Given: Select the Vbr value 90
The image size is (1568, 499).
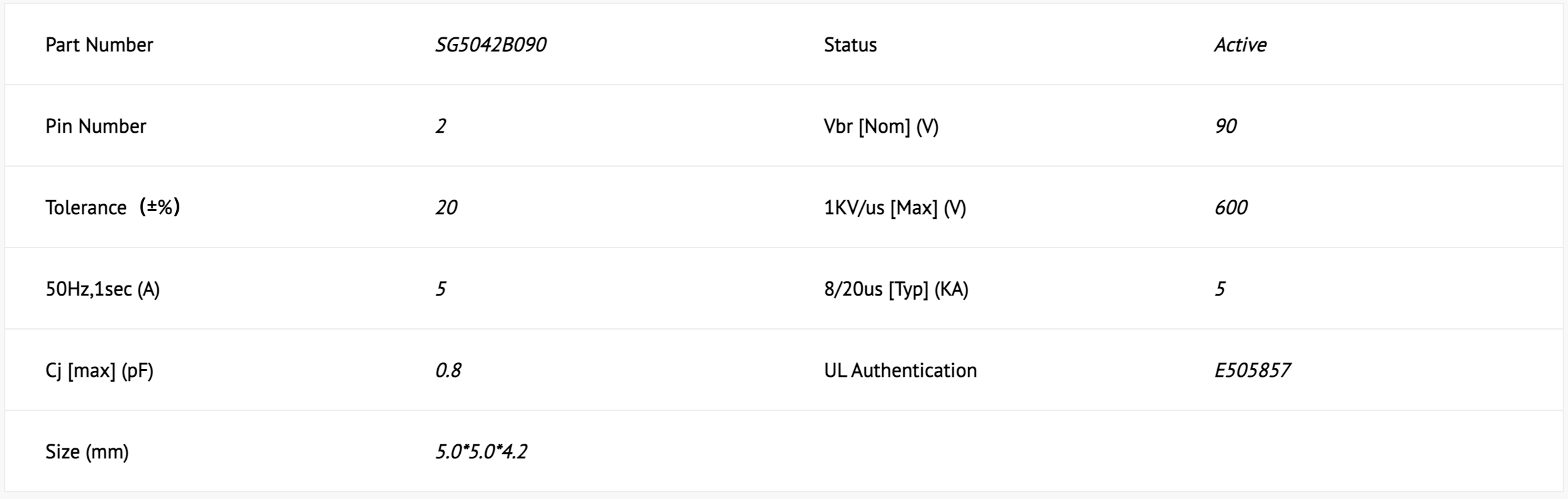Looking at the screenshot, I should coord(1225,126).
